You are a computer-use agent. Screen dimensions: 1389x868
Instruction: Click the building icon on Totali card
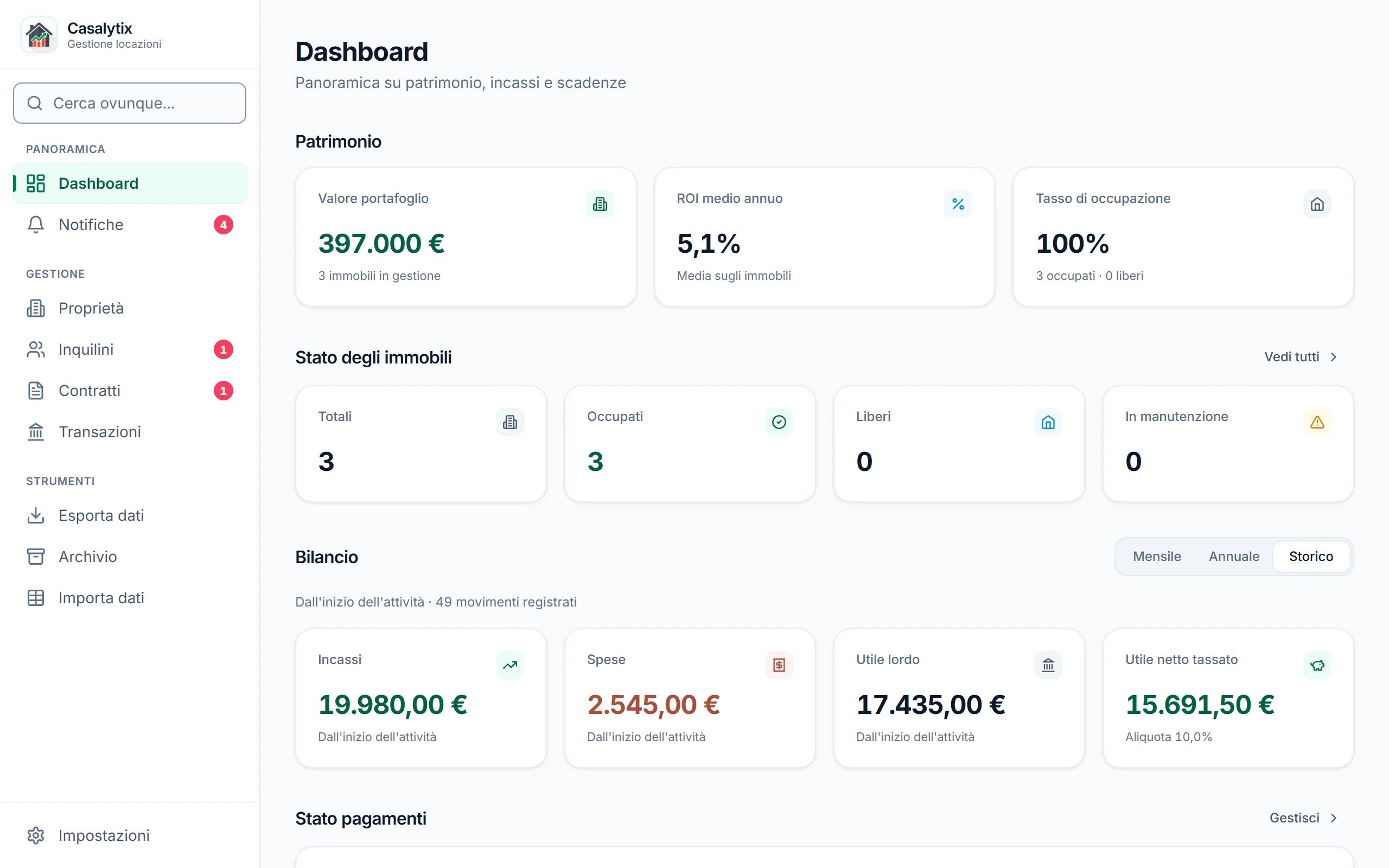(x=509, y=422)
